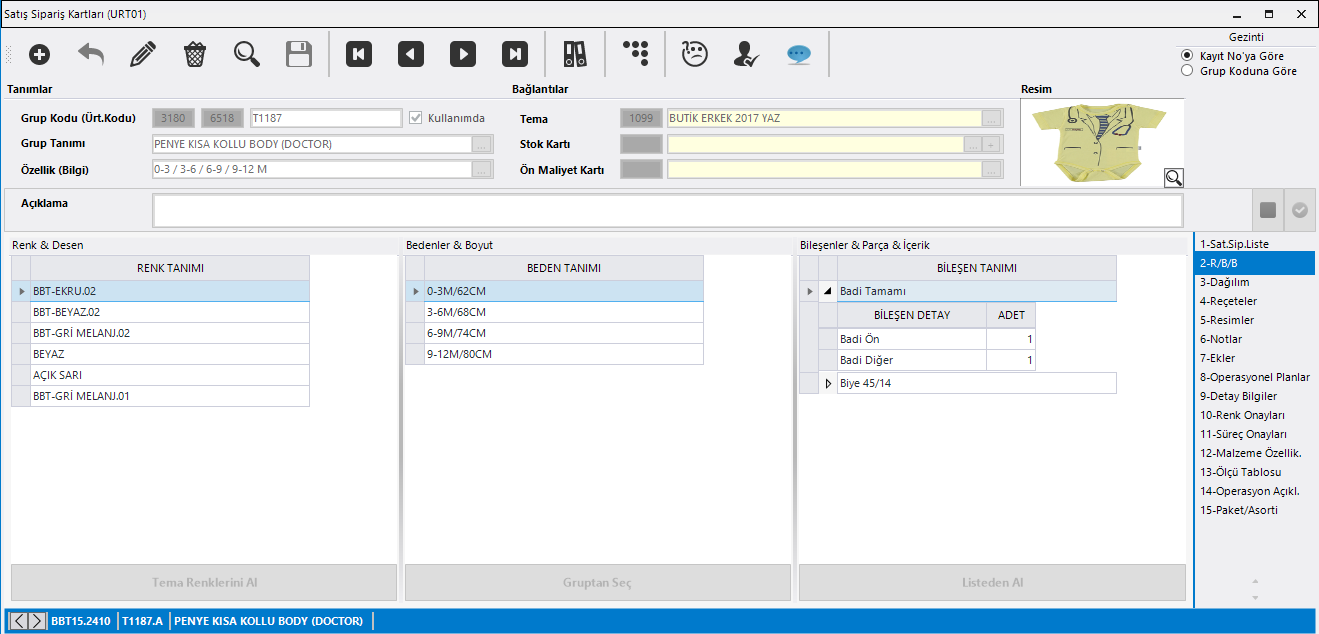Select Grup Koduna Göre radio option

(x=1187, y=71)
